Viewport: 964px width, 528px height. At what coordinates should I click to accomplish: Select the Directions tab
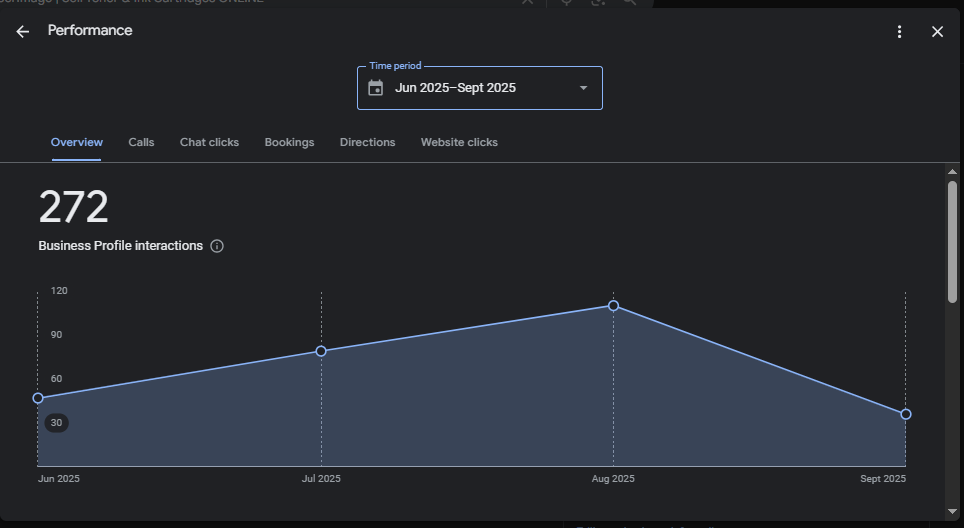click(367, 142)
